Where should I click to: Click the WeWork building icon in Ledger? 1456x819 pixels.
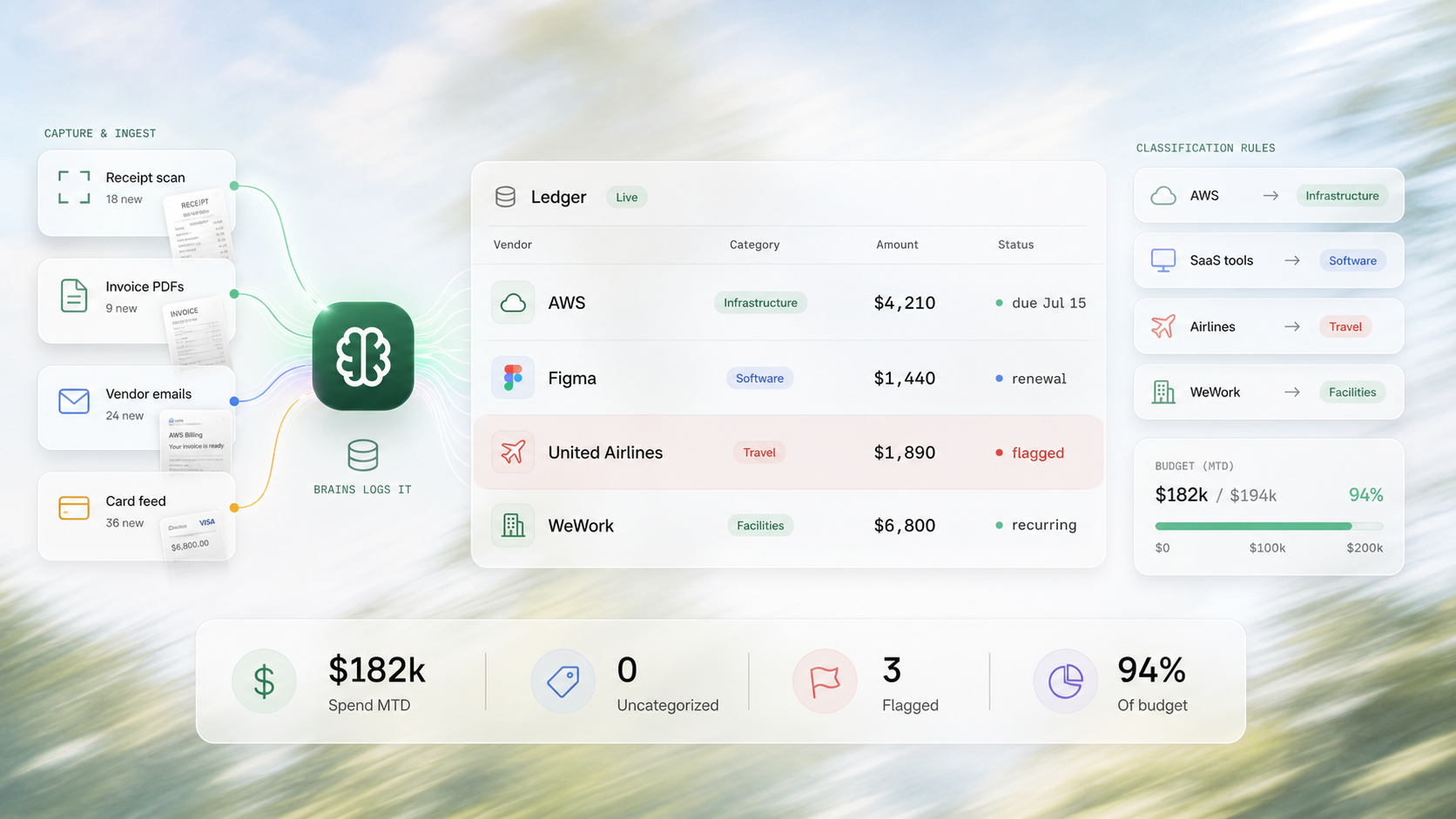click(513, 526)
